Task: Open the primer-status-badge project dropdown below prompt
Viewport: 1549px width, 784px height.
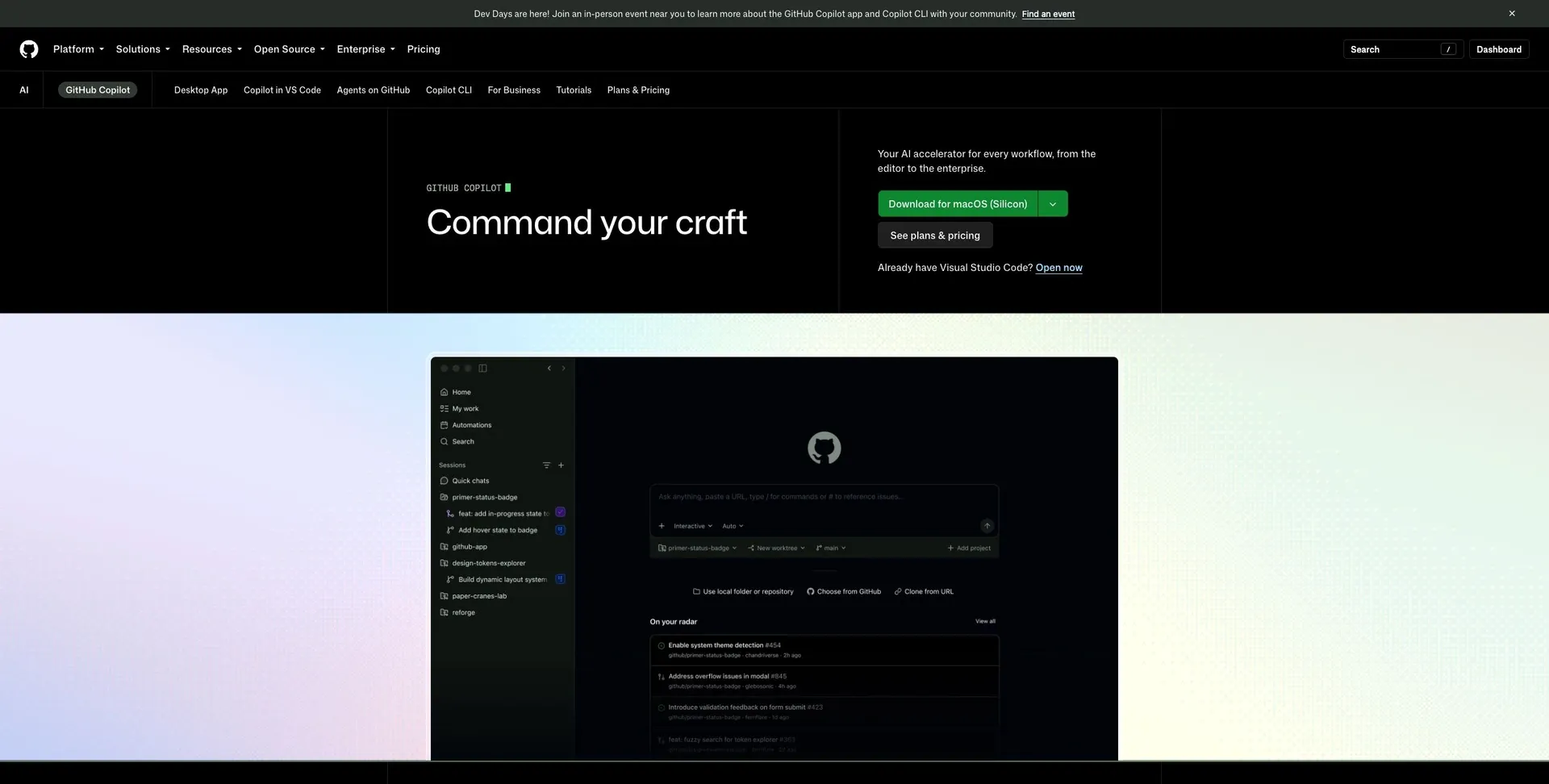Action: coord(697,548)
